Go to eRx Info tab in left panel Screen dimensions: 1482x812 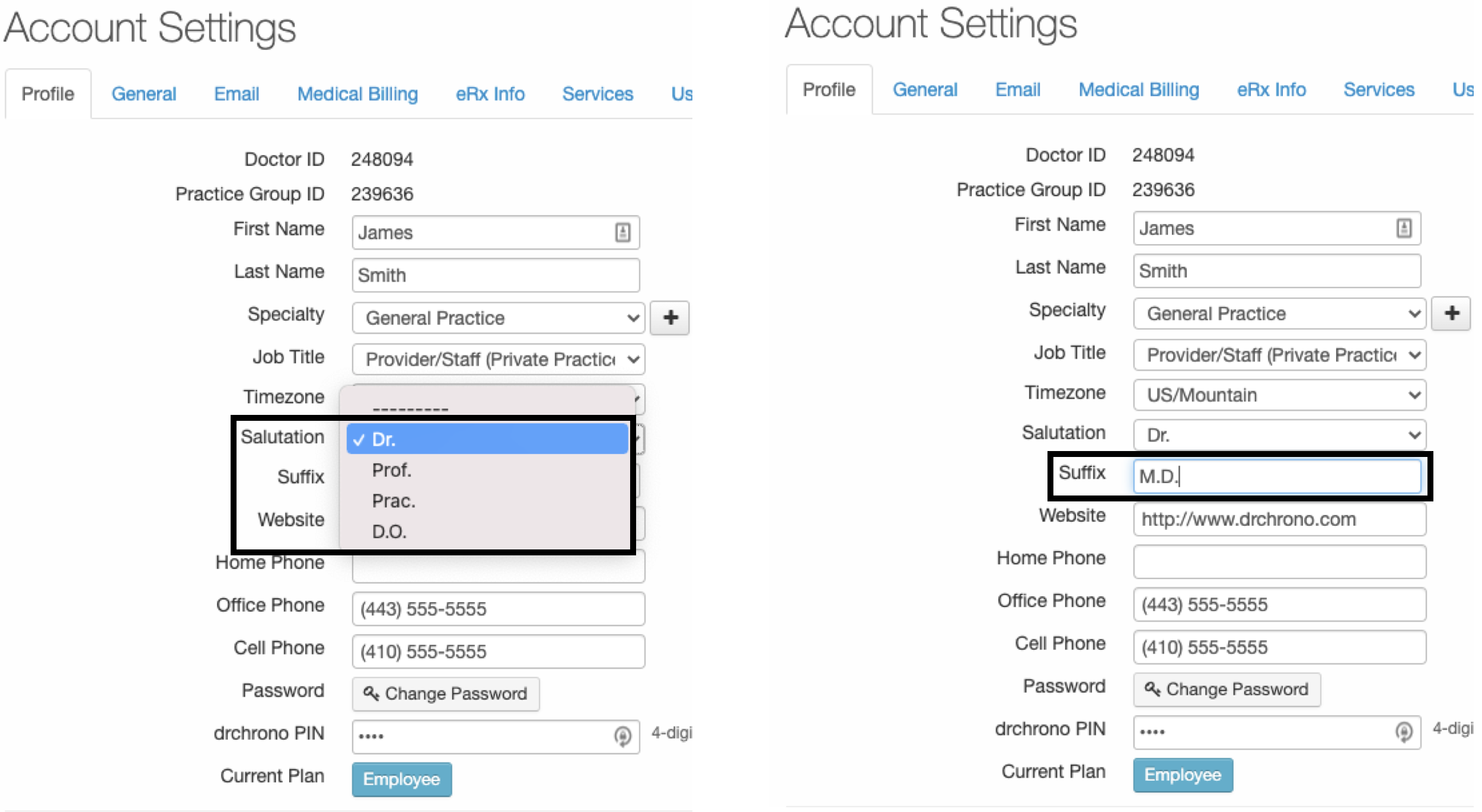click(x=490, y=94)
